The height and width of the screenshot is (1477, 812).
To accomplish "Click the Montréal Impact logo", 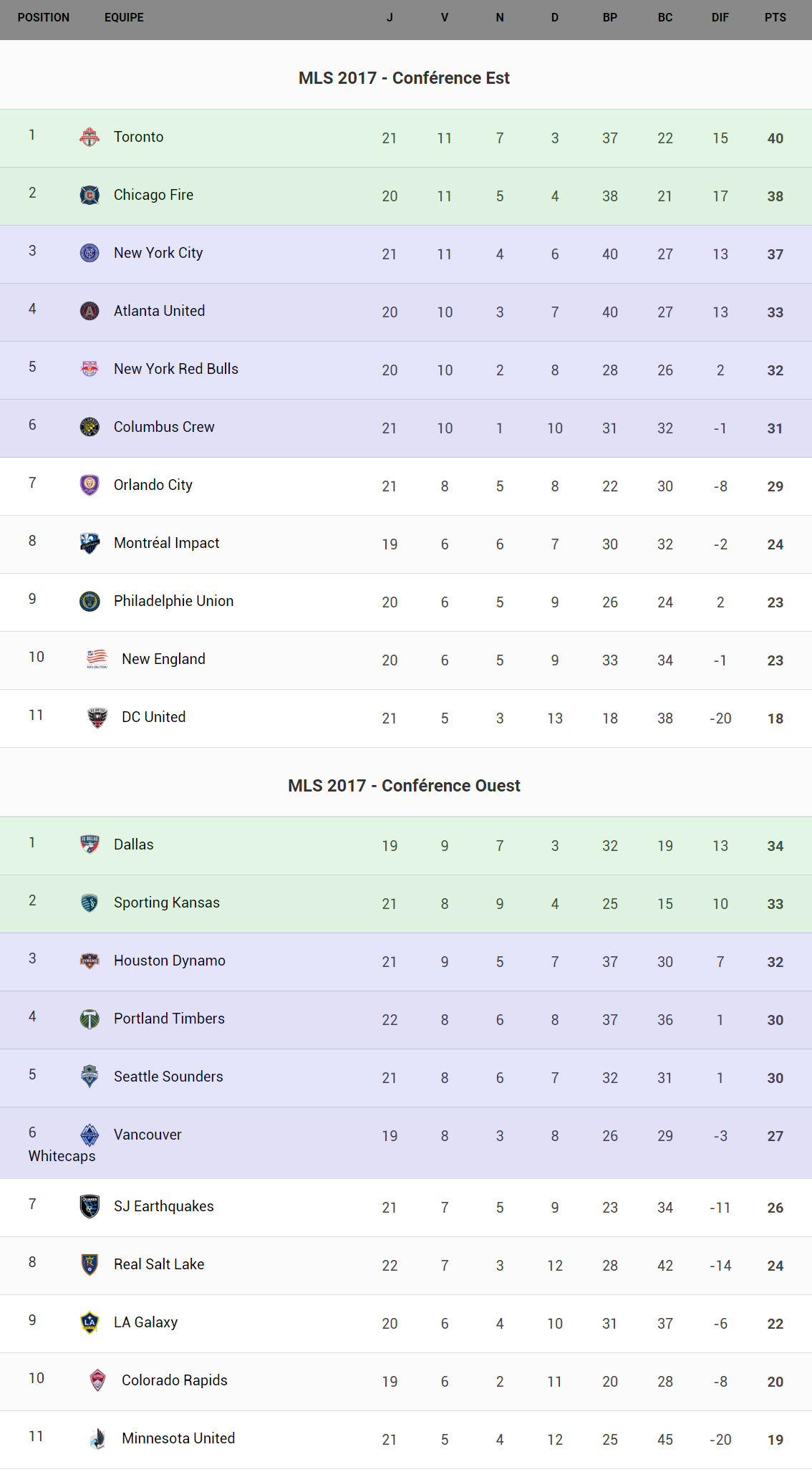I will (90, 543).
